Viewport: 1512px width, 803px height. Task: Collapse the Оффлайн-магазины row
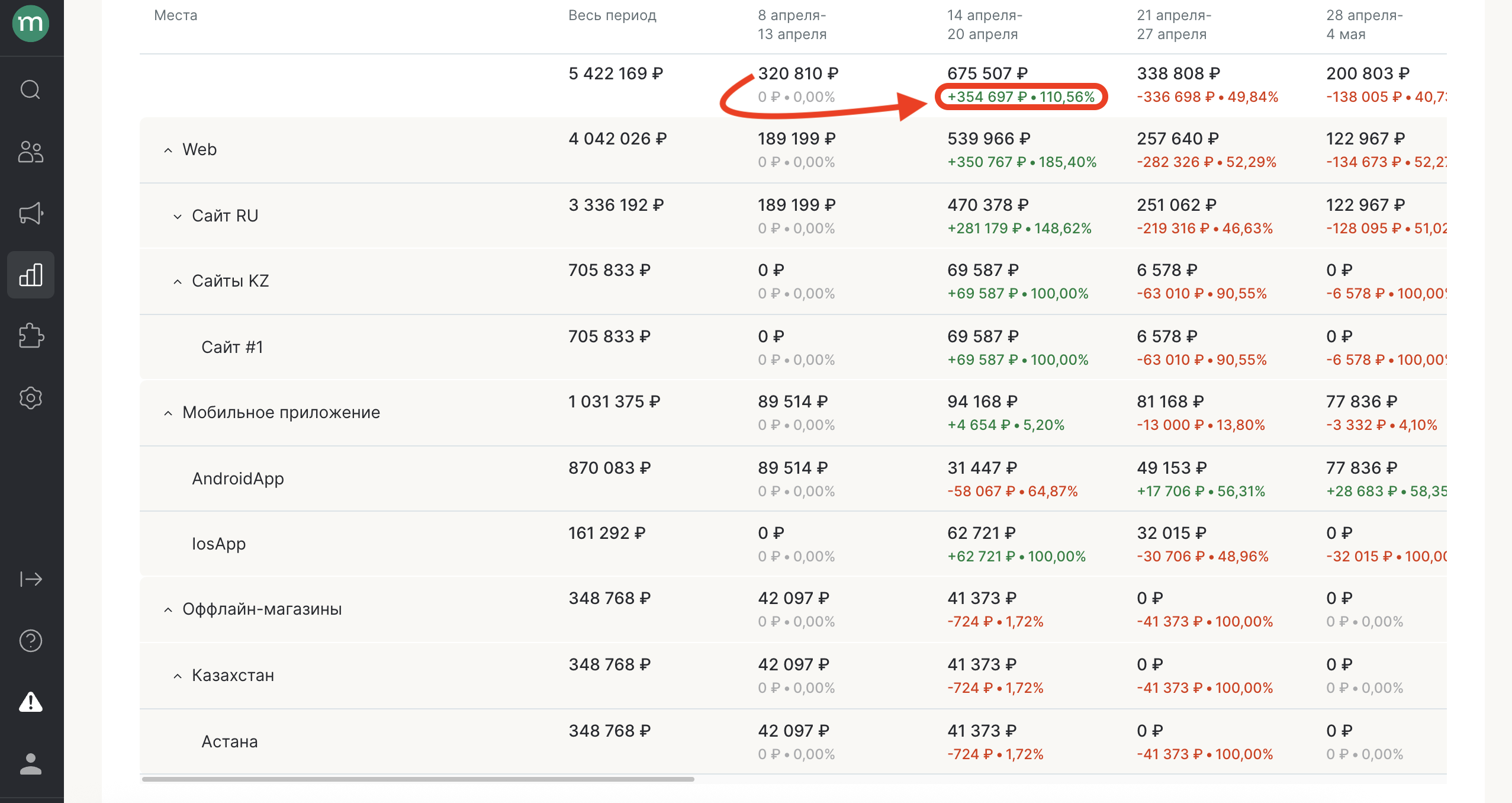click(x=168, y=610)
